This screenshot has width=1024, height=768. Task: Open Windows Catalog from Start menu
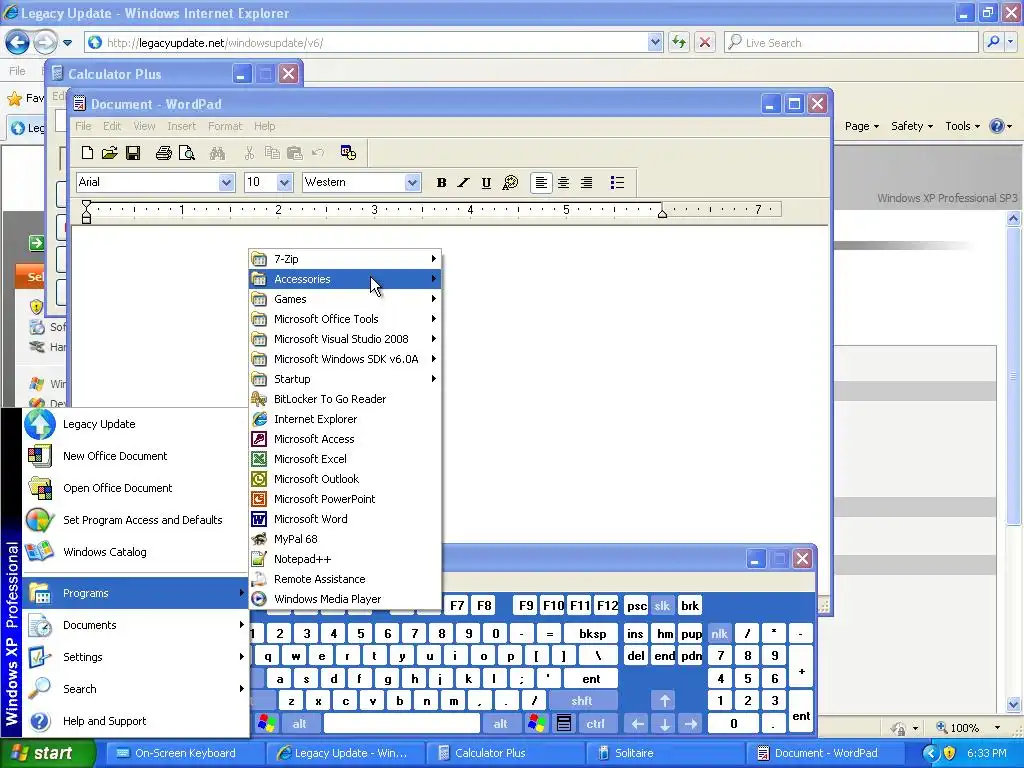click(x=135, y=552)
